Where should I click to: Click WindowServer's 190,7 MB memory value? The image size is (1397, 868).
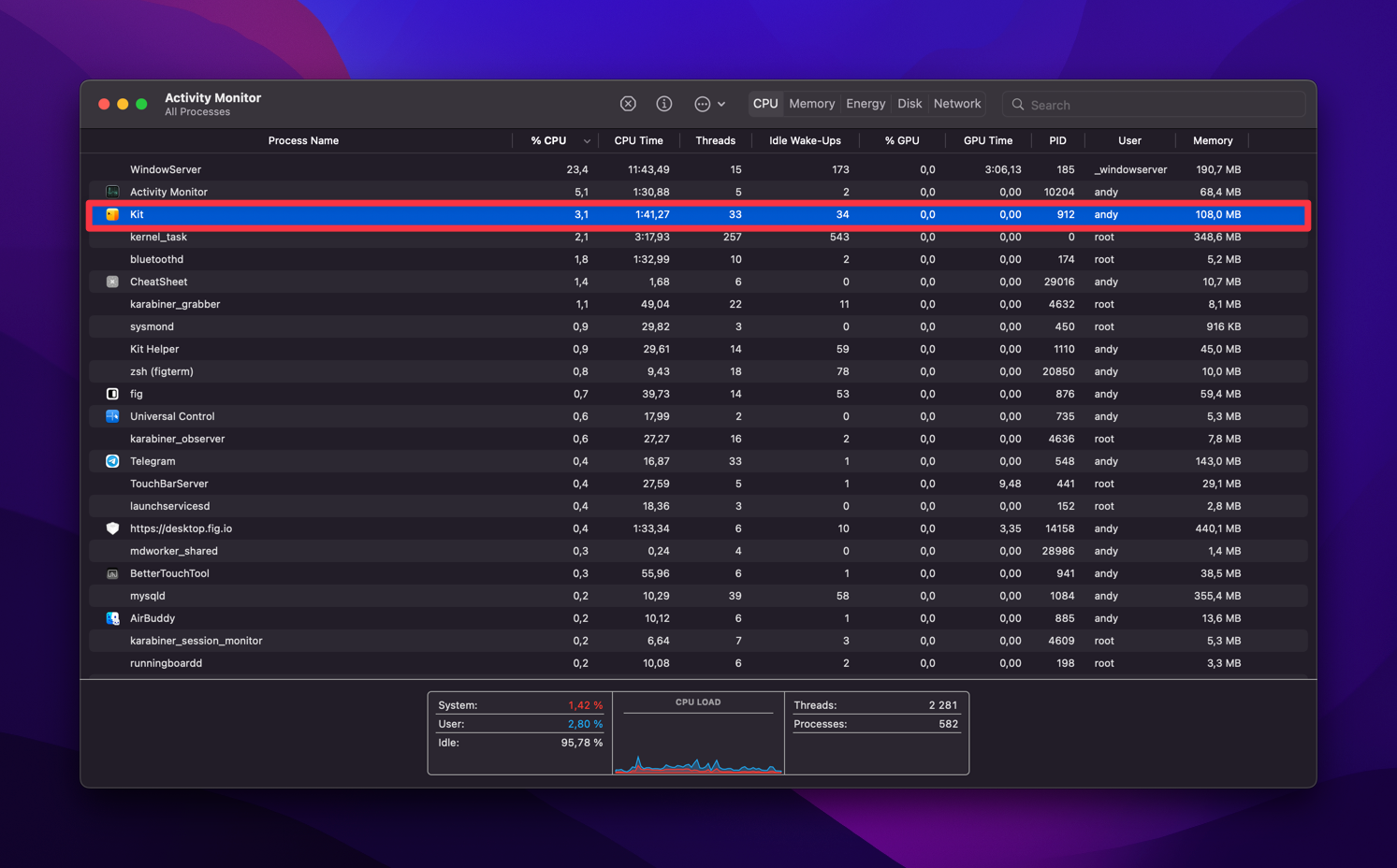click(1218, 169)
